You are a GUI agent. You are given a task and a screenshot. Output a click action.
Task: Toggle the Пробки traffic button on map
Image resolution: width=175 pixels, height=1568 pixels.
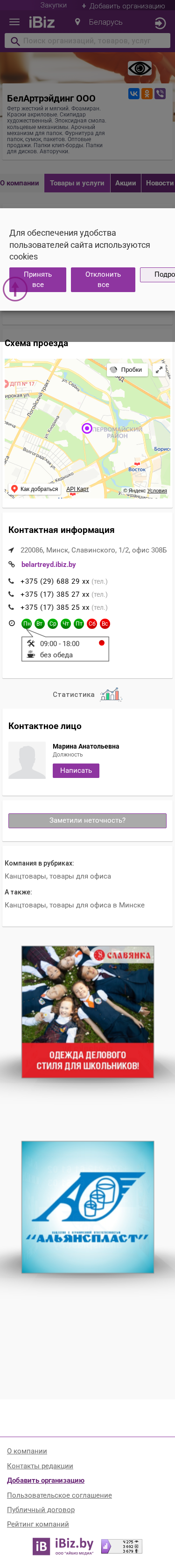[127, 369]
